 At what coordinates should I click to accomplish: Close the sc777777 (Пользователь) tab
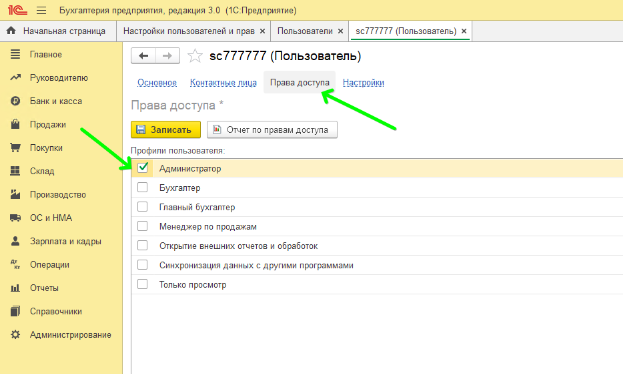(x=464, y=31)
